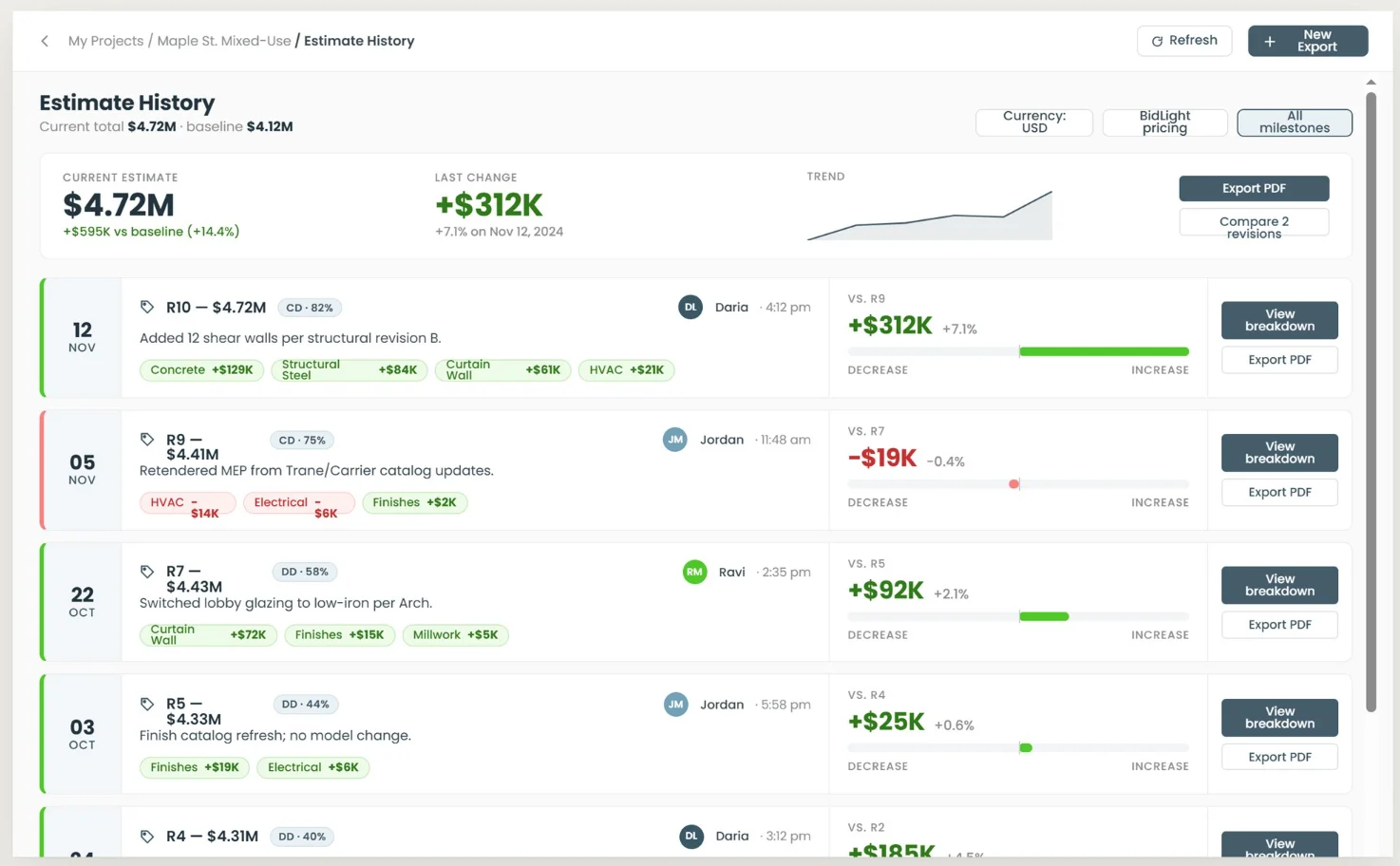Export PDF for revision R10
Screen dimensions: 1400x866
tap(1279, 360)
